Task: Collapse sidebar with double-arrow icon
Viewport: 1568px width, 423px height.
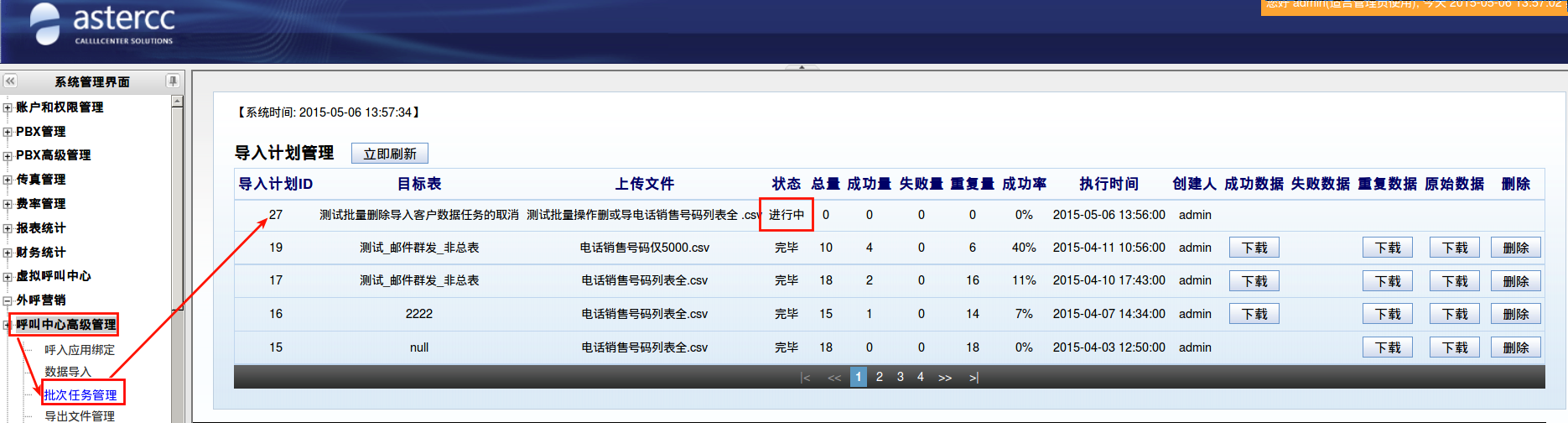Action: pos(10,81)
